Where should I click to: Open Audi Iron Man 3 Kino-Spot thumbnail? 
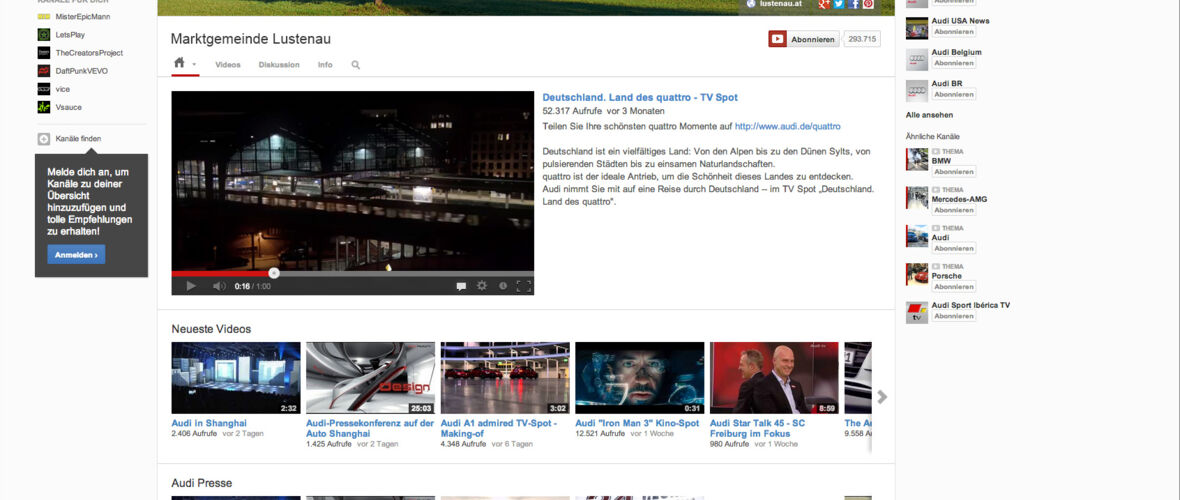tap(640, 378)
